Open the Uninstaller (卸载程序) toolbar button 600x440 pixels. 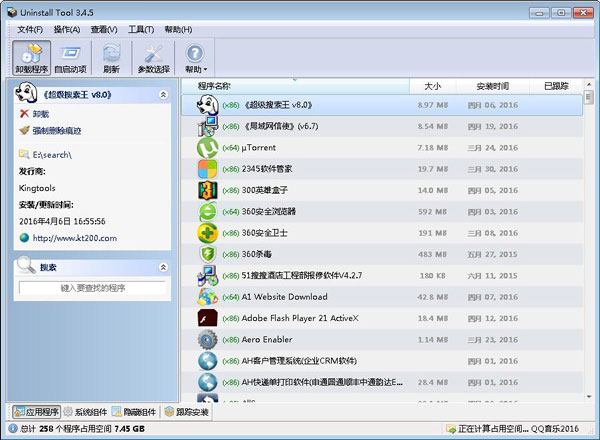coord(31,58)
